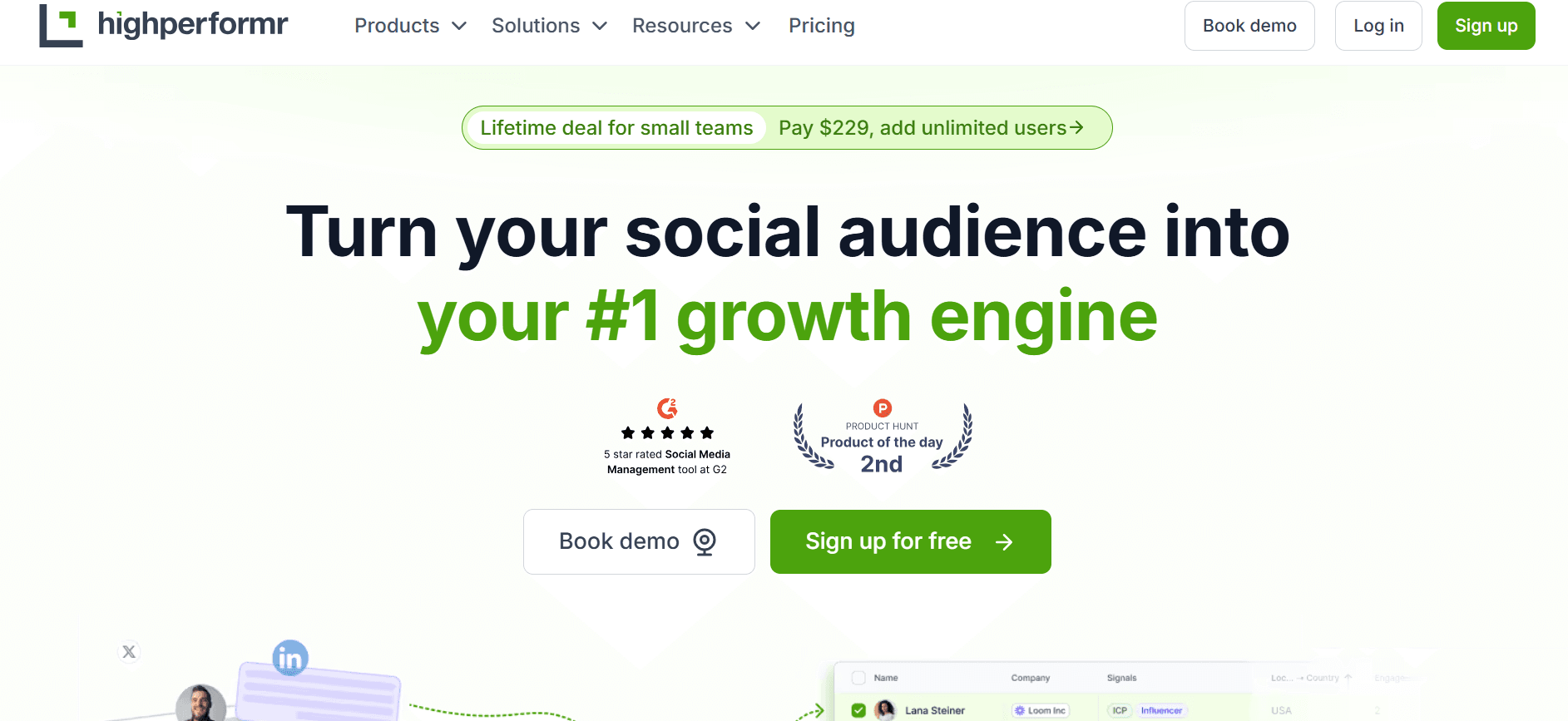This screenshot has width=1568, height=721.
Task: Click the webcam icon inside Book demo button
Action: point(705,541)
